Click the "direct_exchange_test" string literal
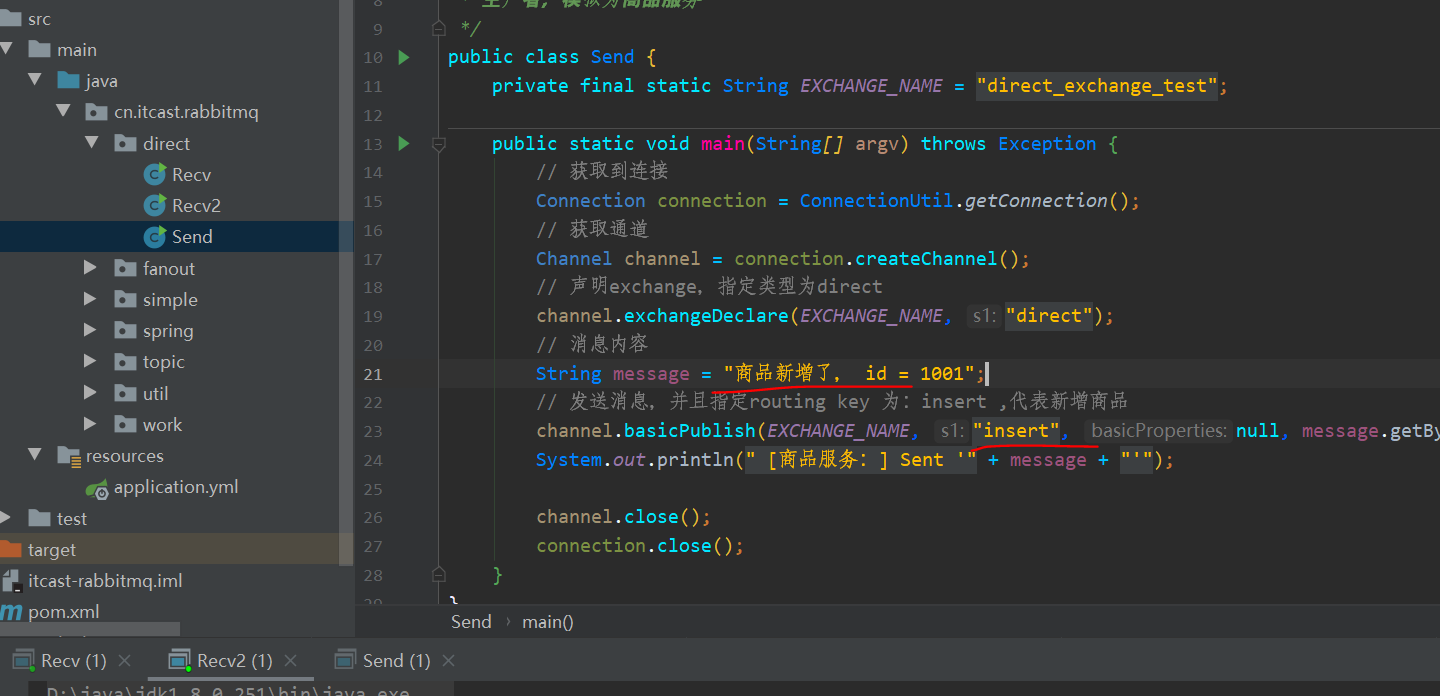Screen dimensions: 1440x696 pos(1097,86)
